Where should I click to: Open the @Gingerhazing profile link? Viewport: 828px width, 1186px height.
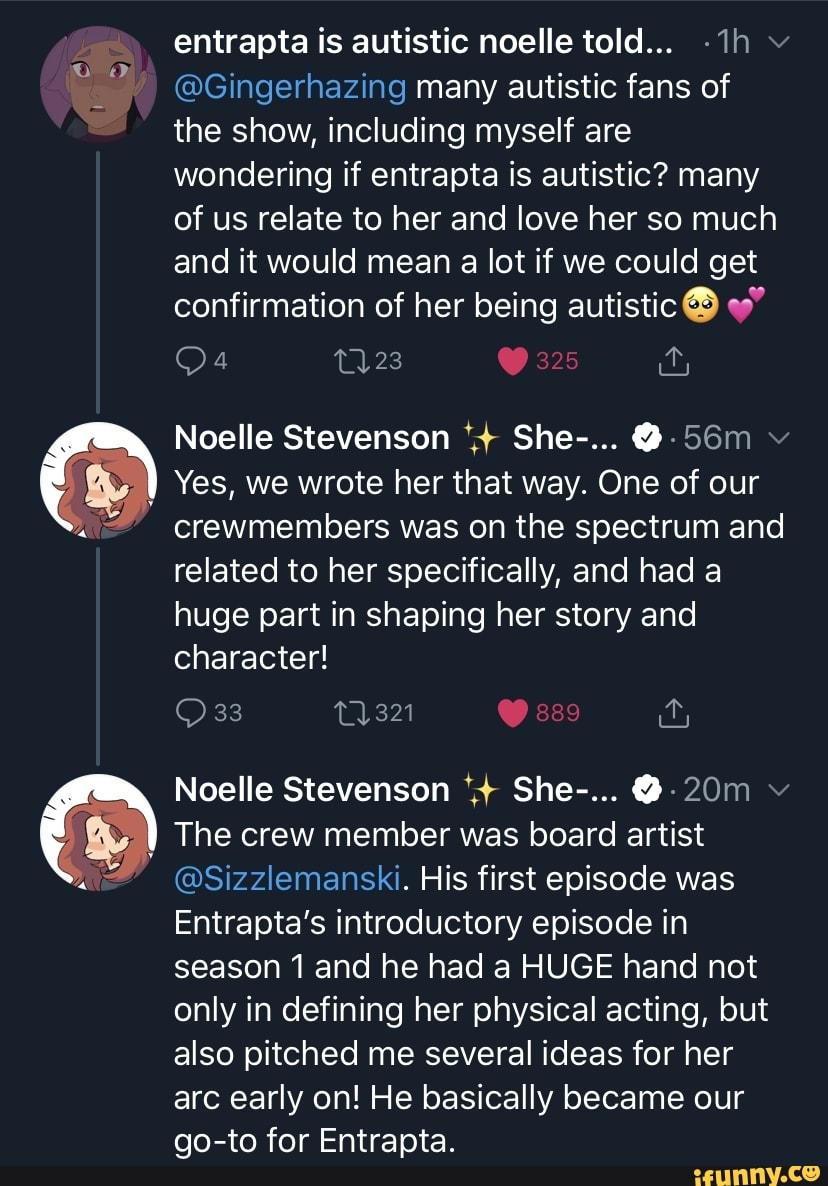(290, 86)
